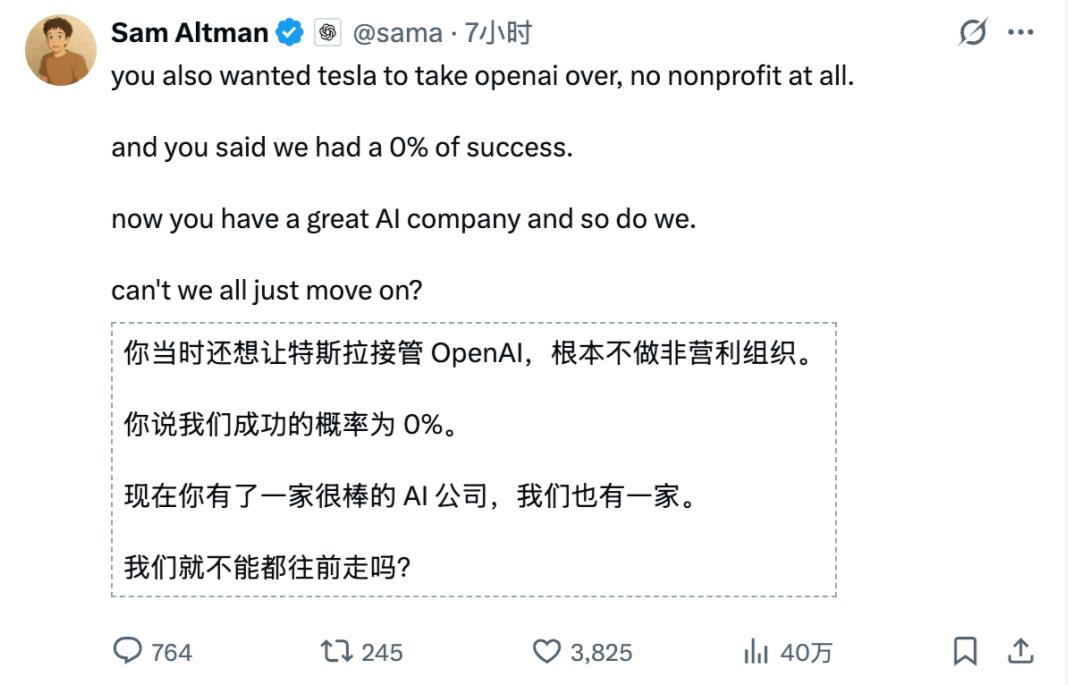Click the 245 reposts count
This screenshot has height=685, width=1072.
(382, 653)
